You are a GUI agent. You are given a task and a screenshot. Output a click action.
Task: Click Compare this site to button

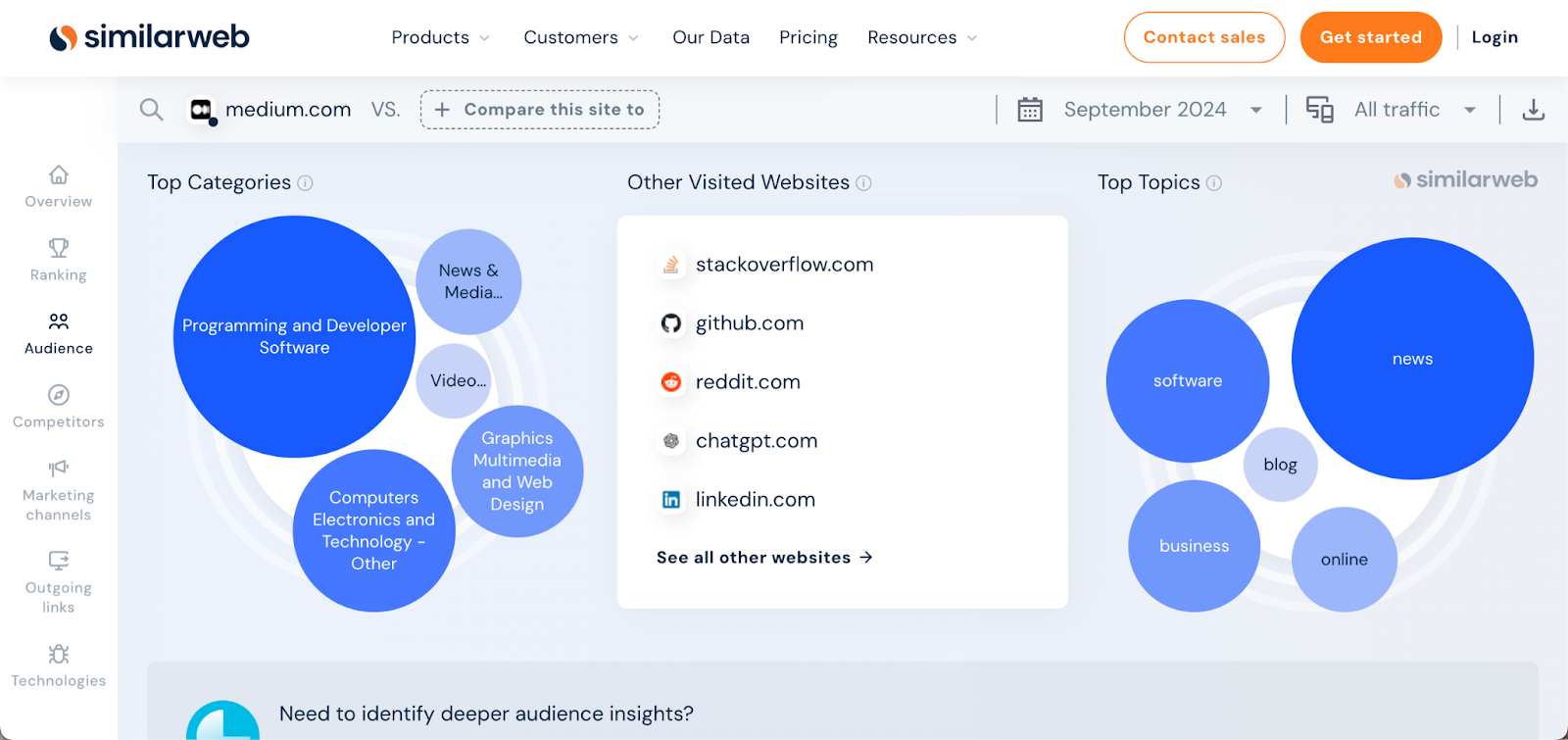tap(540, 110)
